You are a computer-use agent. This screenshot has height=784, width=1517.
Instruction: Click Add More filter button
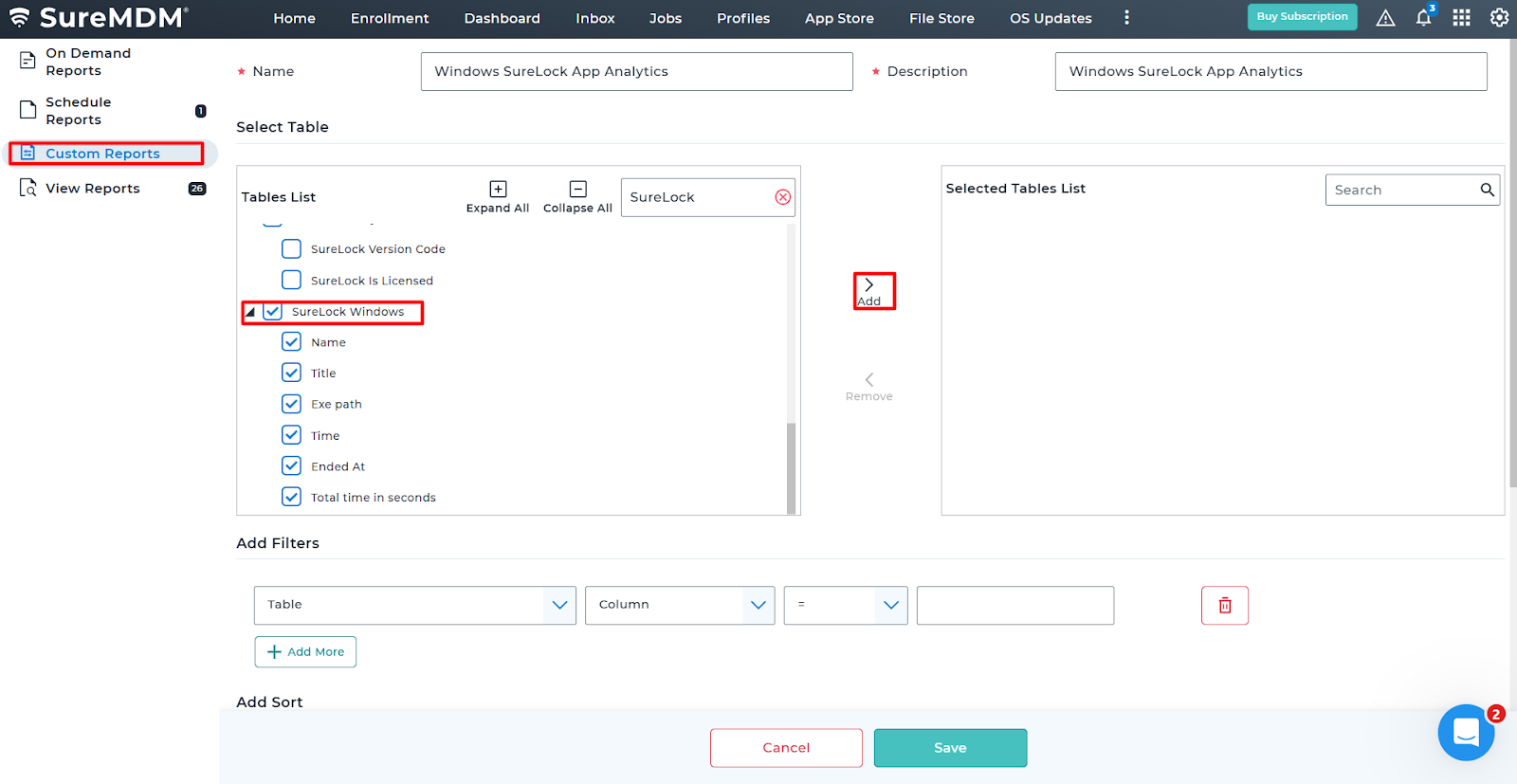click(305, 652)
